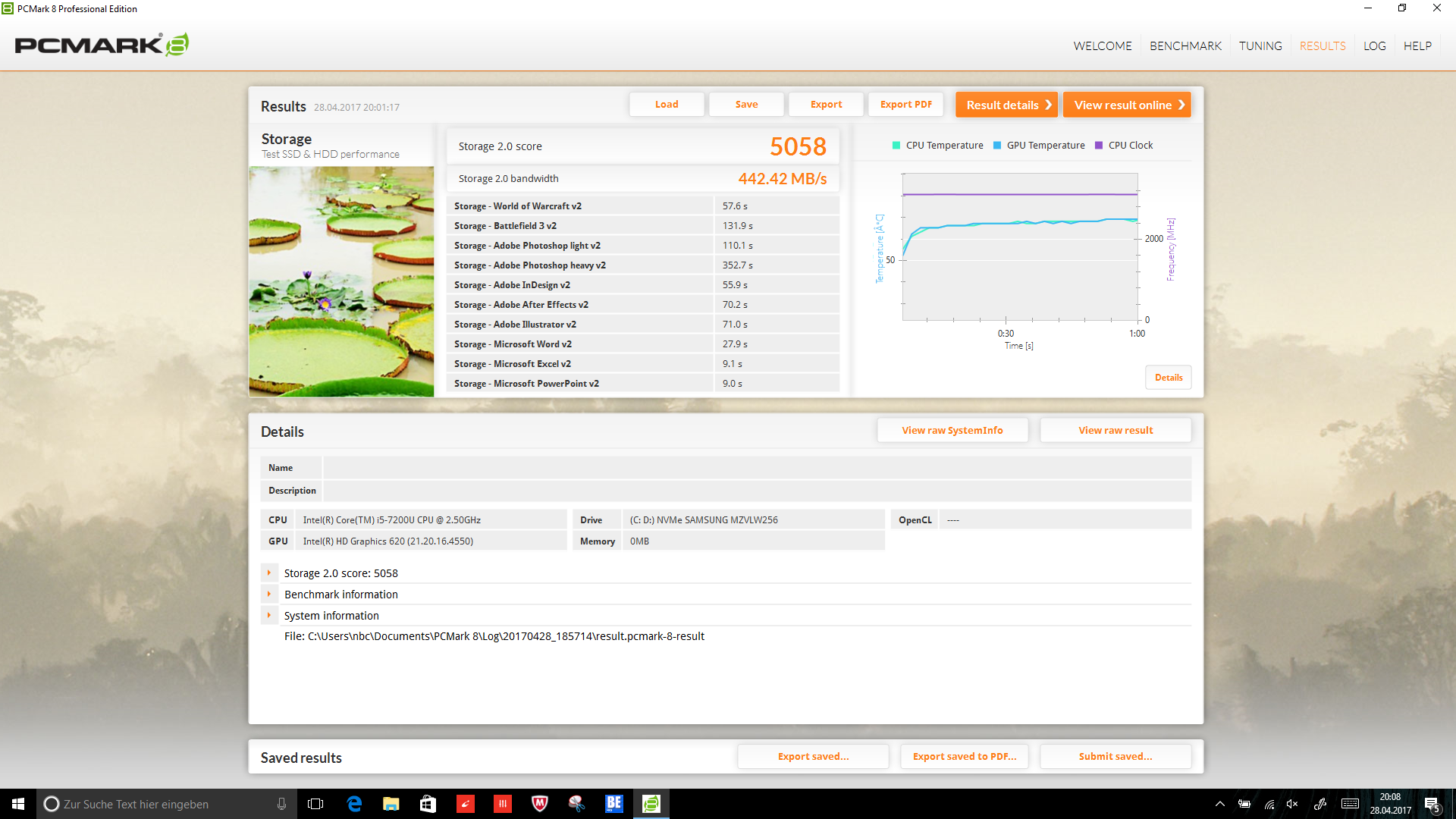
Task: Expand the Storage 2.0 score section
Action: [x=269, y=573]
